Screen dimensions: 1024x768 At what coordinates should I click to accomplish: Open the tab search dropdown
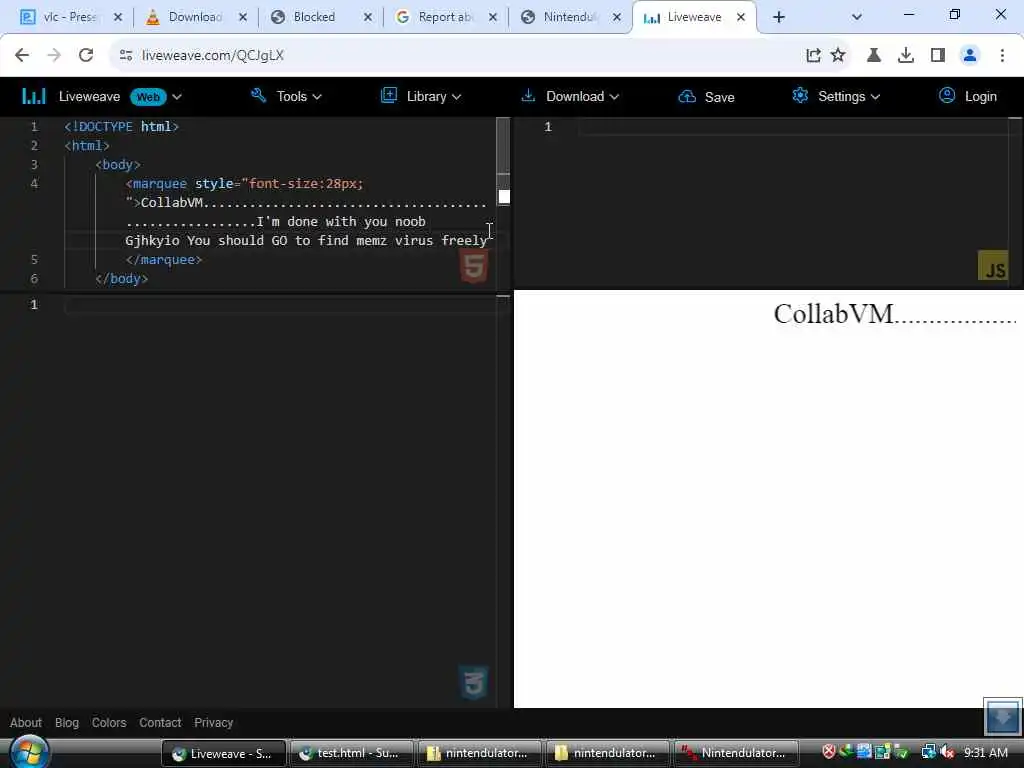(857, 17)
